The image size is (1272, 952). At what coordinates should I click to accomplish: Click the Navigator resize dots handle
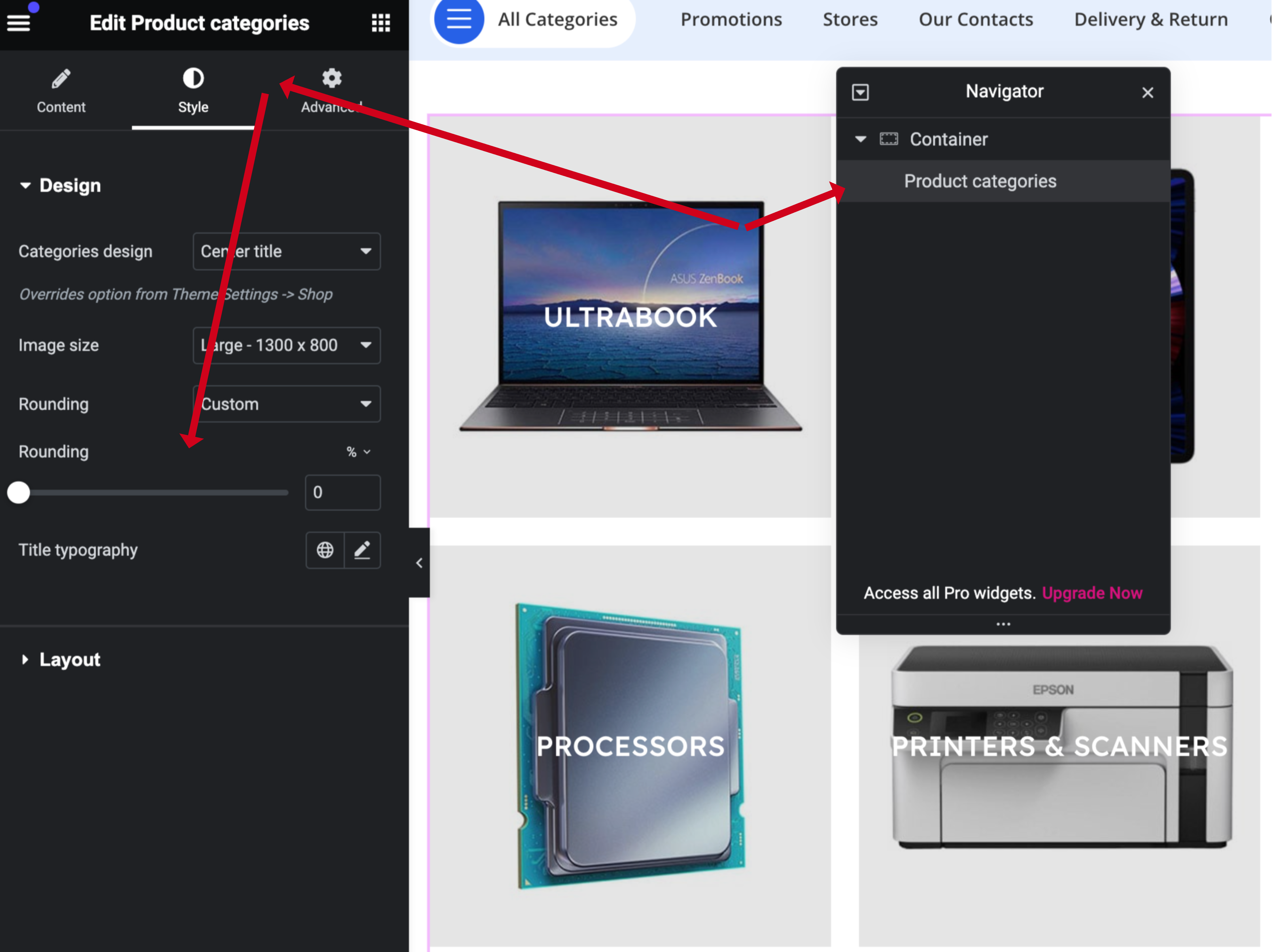(x=1003, y=624)
